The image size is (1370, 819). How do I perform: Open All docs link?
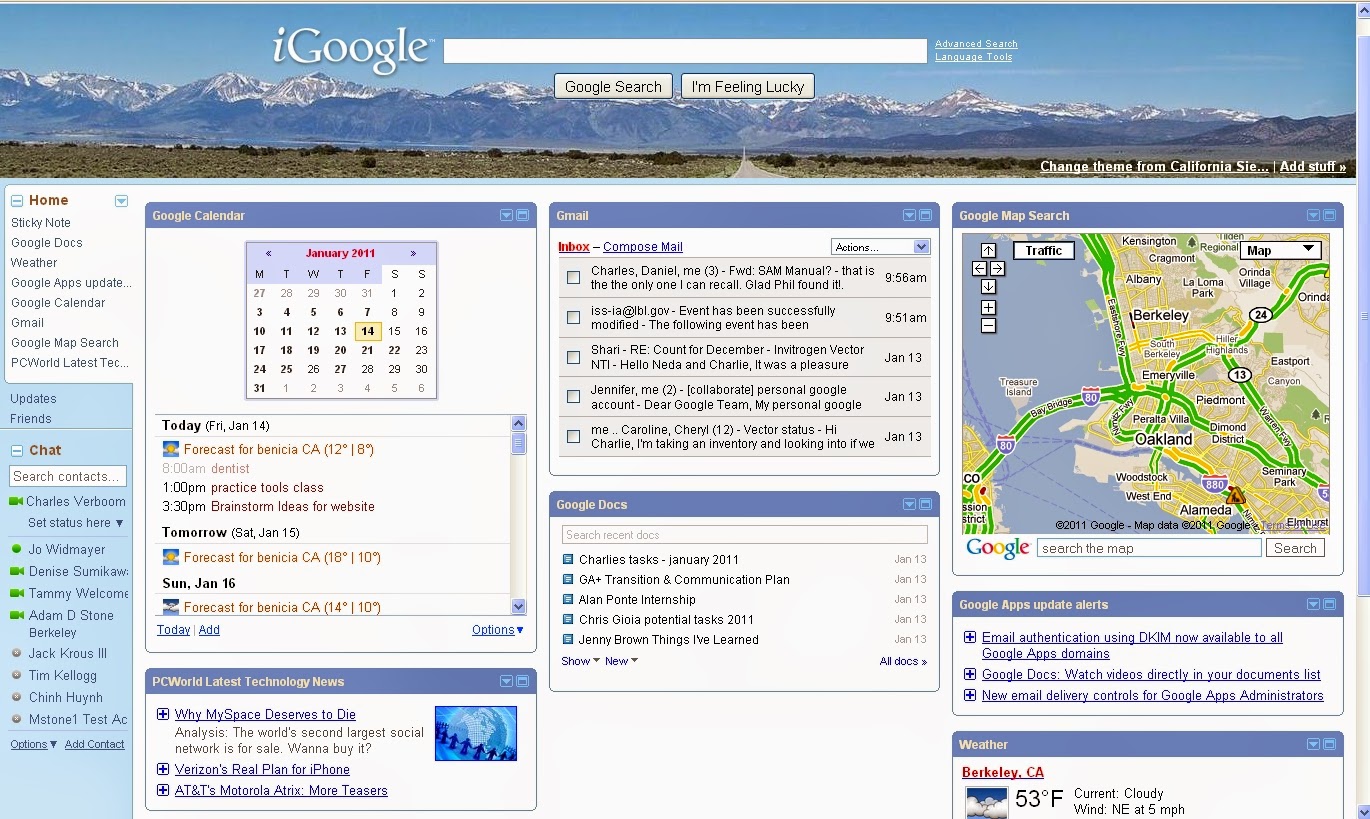pos(903,661)
